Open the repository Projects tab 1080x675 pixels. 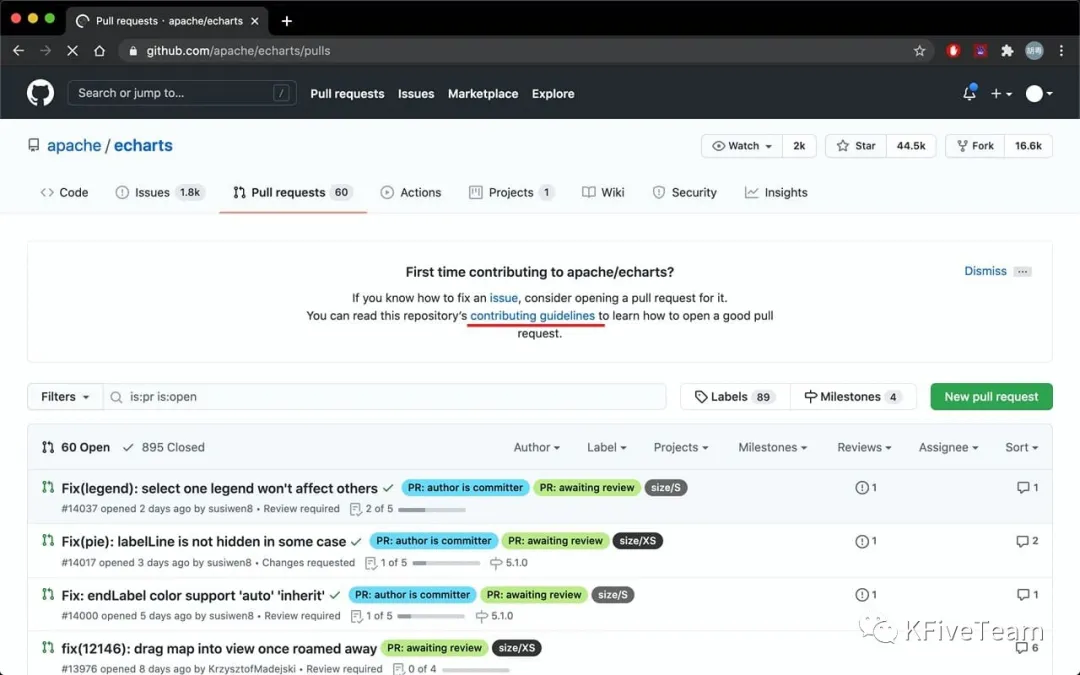[x=511, y=193]
